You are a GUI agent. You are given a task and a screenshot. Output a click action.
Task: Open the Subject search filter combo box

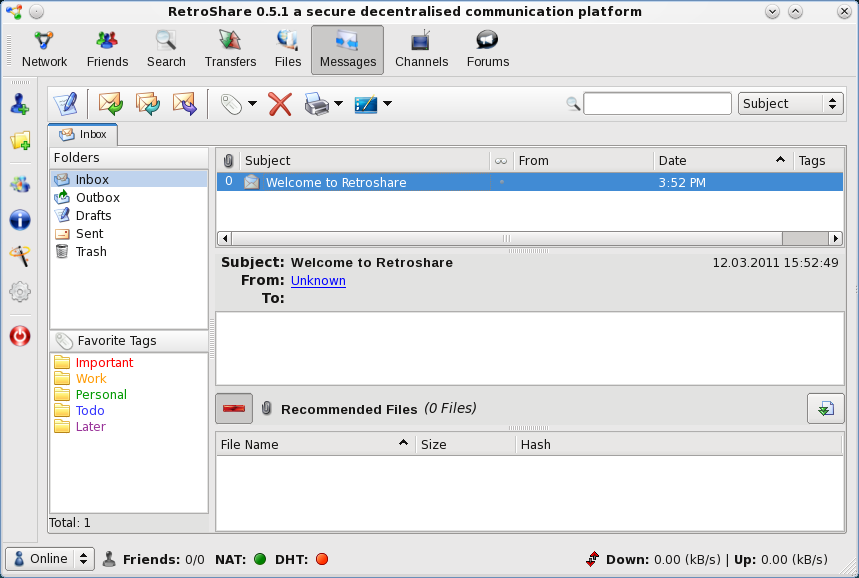[791, 104]
